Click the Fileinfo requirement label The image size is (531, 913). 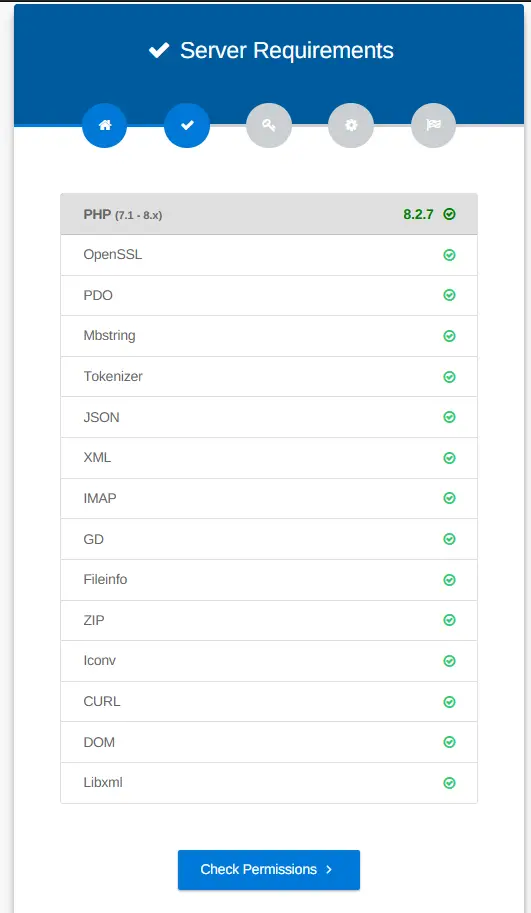click(105, 579)
